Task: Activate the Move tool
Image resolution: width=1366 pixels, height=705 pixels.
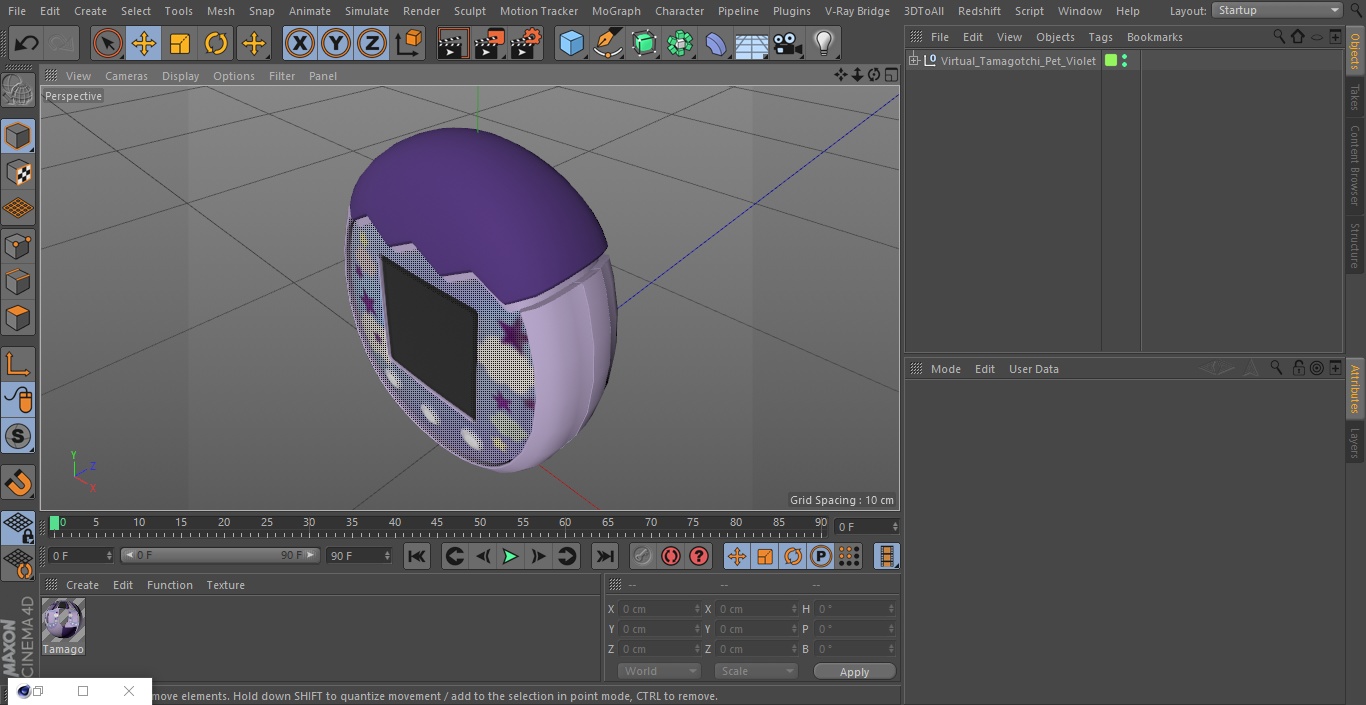Action: [144, 43]
